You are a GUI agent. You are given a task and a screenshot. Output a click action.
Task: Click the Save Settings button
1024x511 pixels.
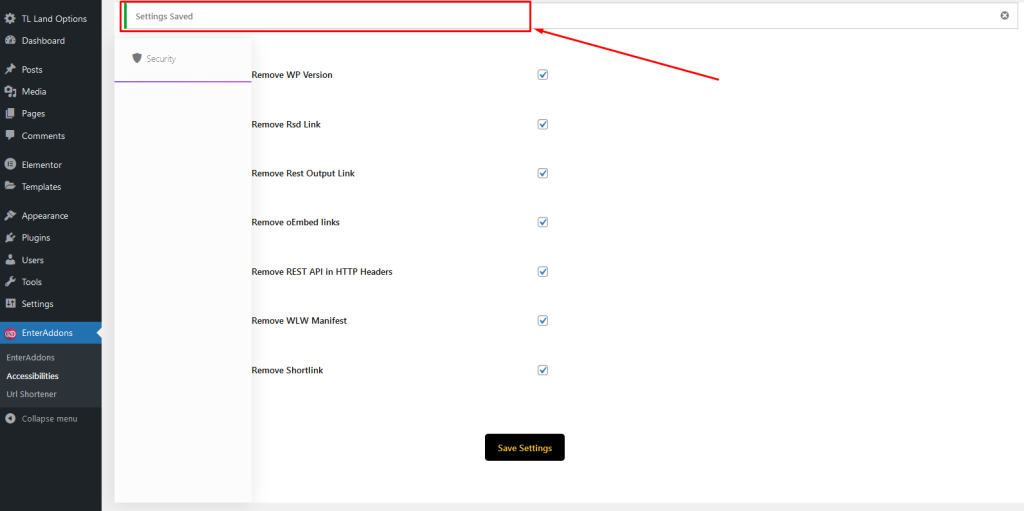click(x=524, y=448)
